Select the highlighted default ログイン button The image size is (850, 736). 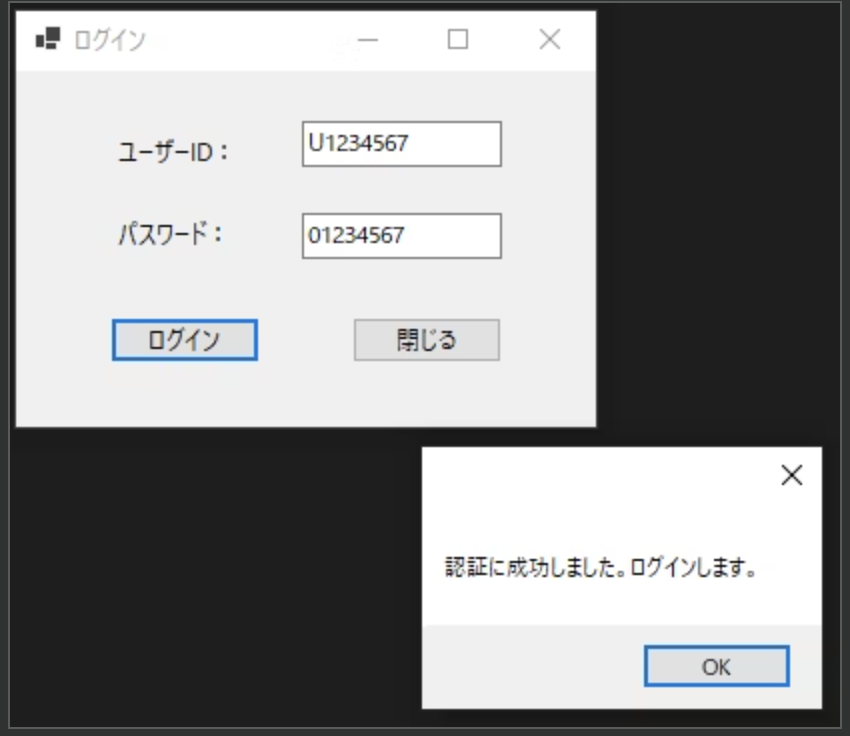tap(184, 340)
